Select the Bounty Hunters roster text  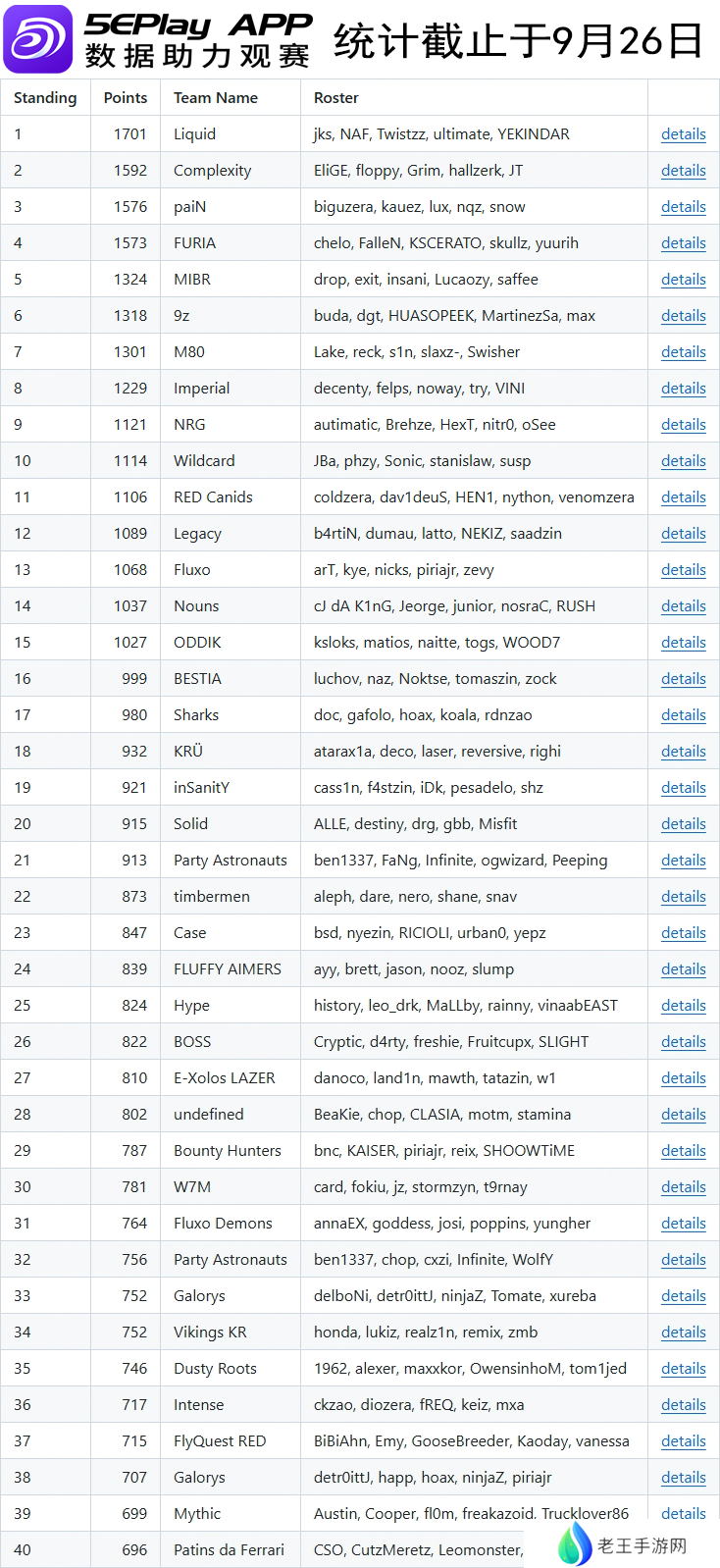tap(444, 1151)
